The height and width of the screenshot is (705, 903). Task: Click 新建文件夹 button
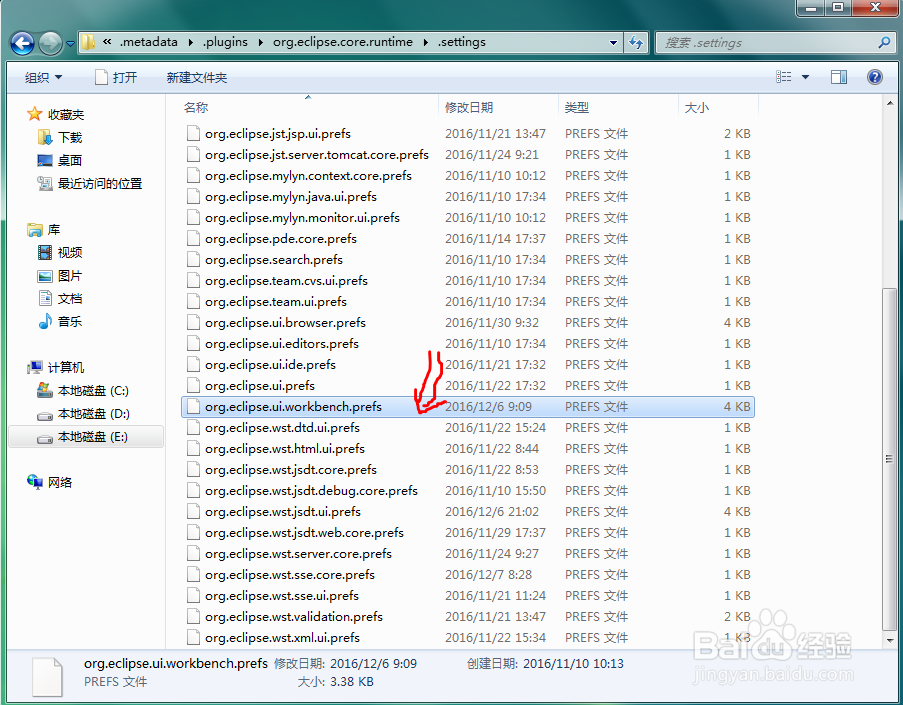point(197,77)
